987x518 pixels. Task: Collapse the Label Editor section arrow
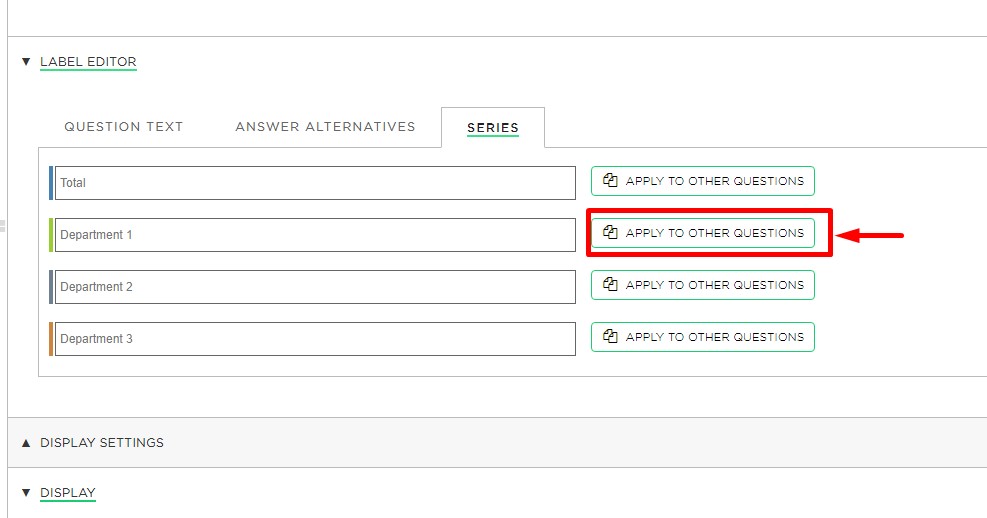click(26, 62)
